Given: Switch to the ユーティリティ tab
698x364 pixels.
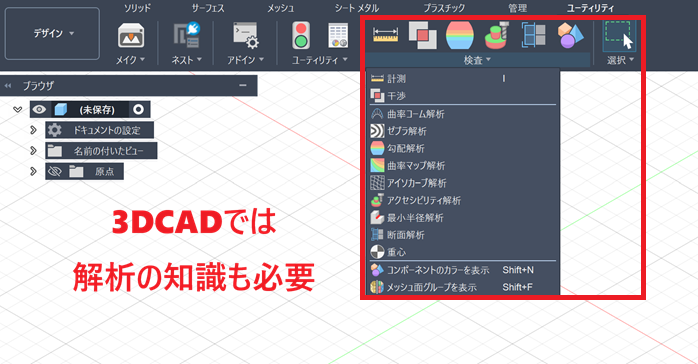Looking at the screenshot, I should click(x=590, y=8).
